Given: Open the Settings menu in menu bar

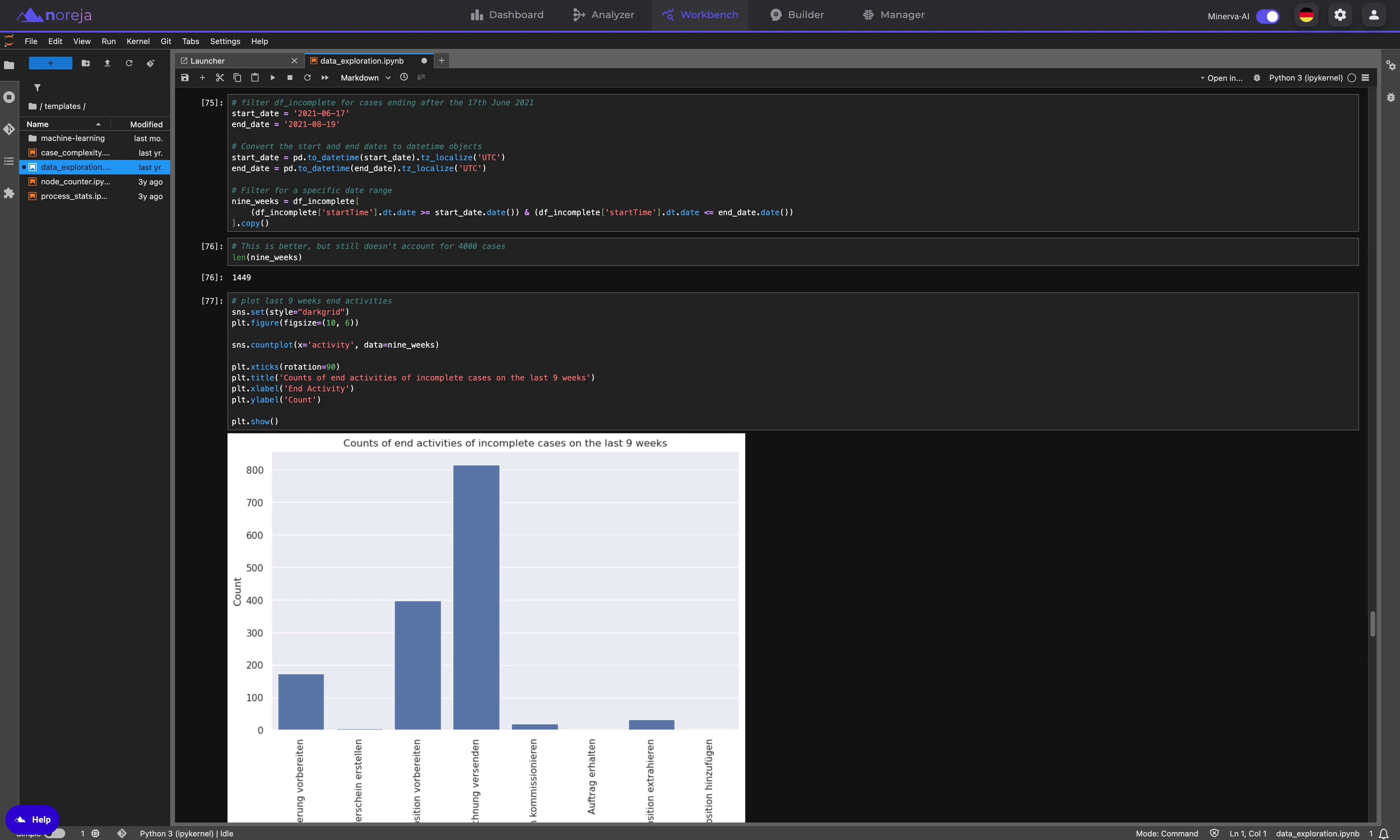Looking at the screenshot, I should 225,41.
